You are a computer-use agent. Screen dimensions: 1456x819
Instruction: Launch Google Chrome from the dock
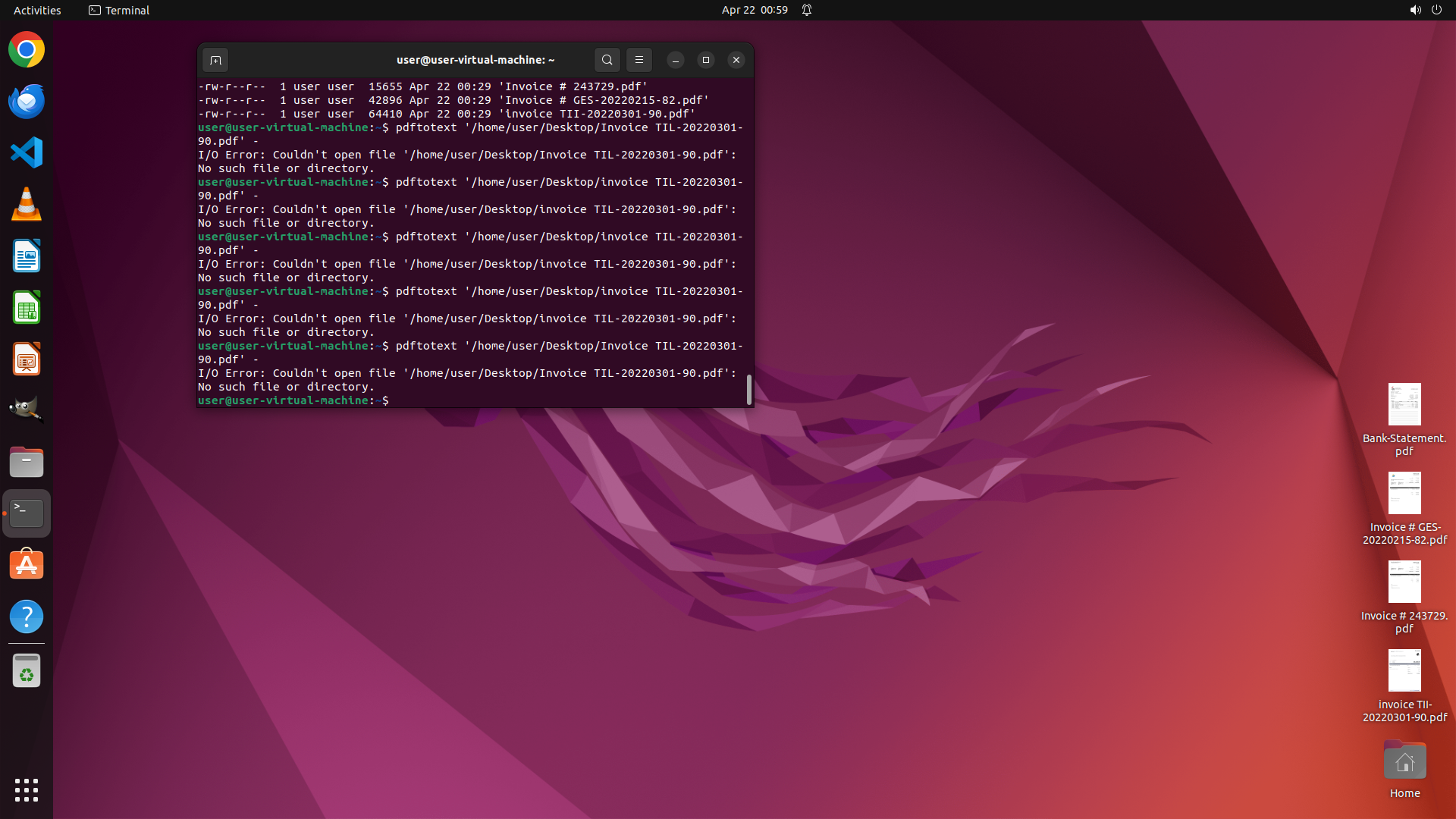pyautogui.click(x=27, y=50)
